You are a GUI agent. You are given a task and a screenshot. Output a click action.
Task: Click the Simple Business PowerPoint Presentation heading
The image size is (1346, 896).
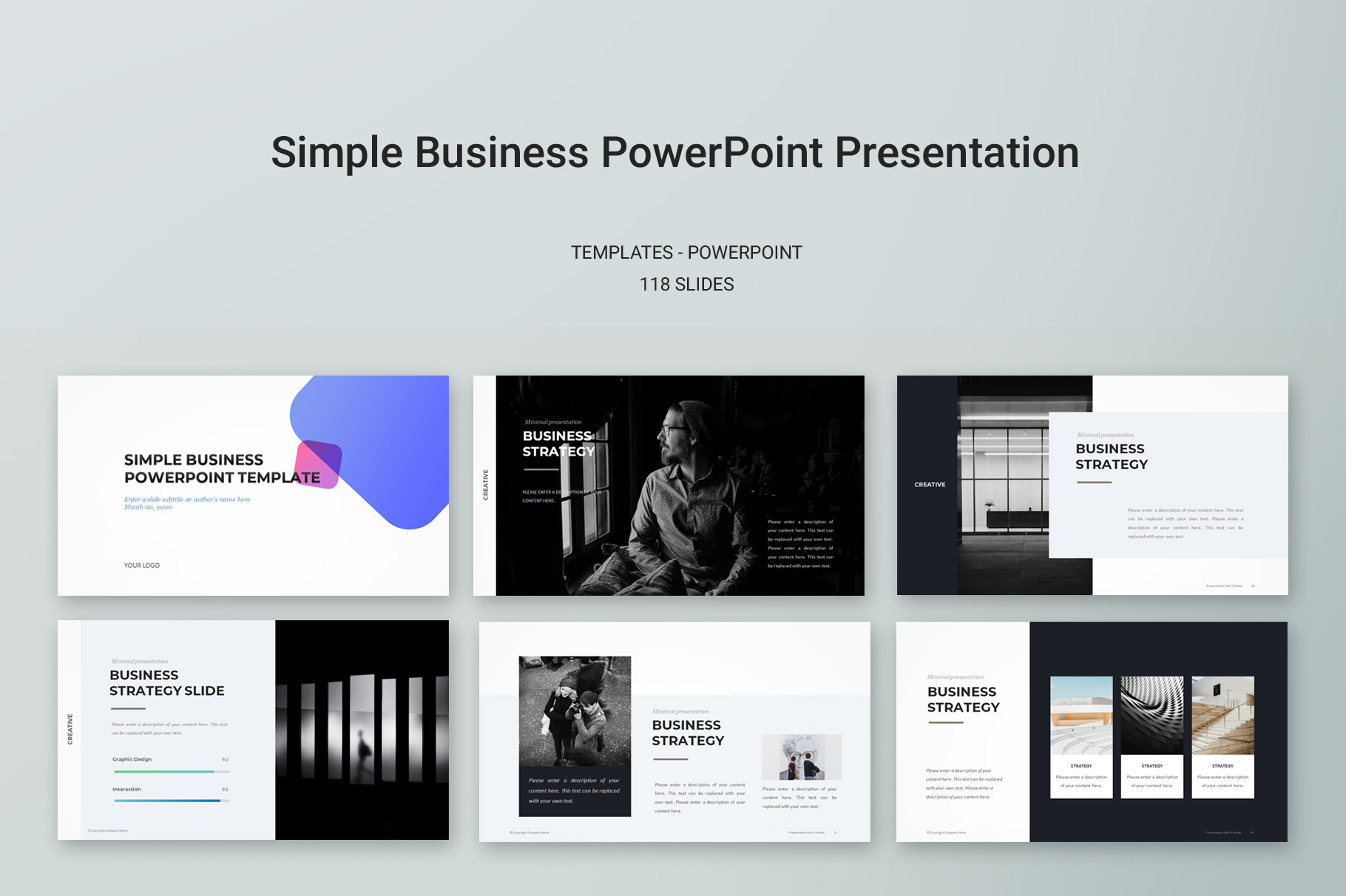pyautogui.click(x=674, y=152)
